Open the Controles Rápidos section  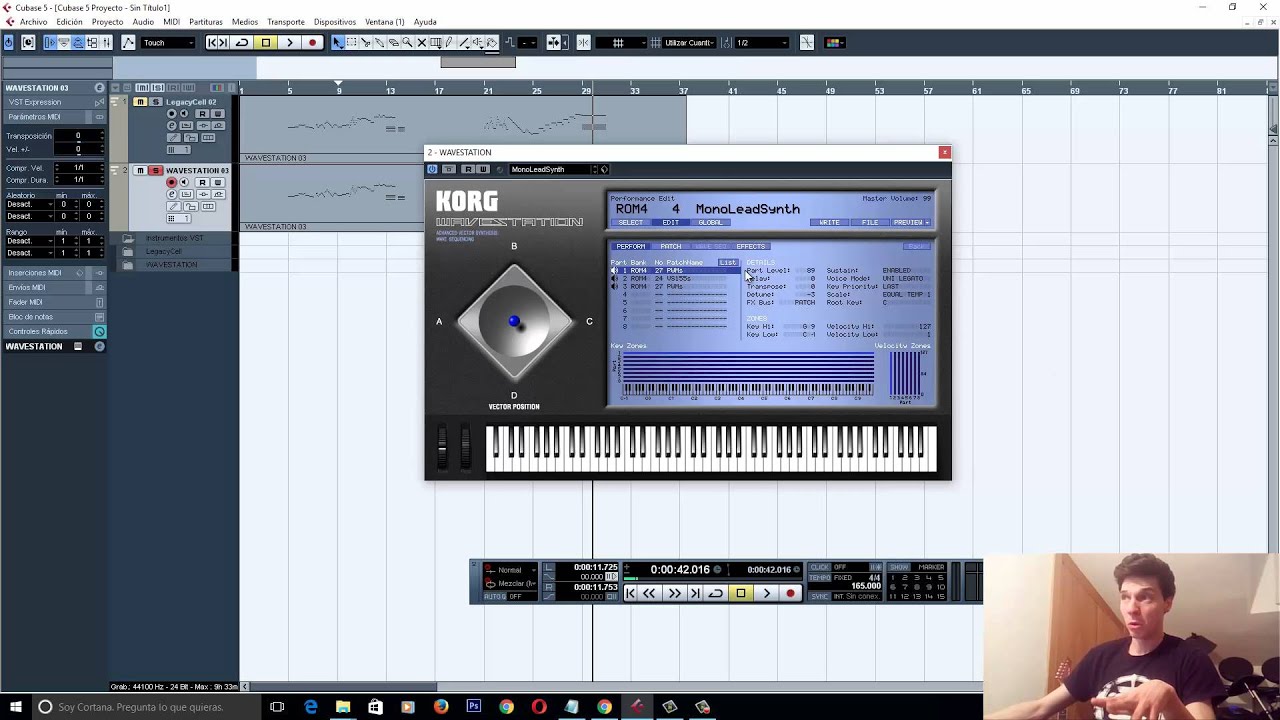[x=55, y=331]
